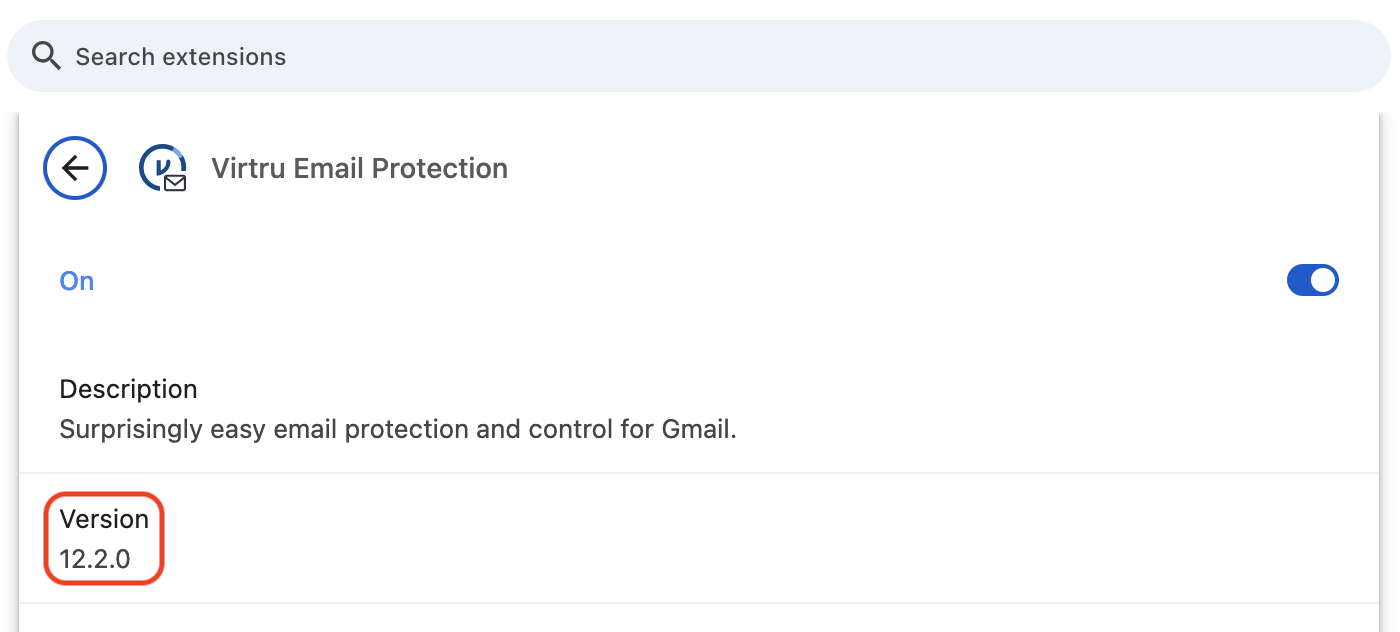Click the envelope badge on Virtru logo
This screenshot has width=1400, height=632.
(176, 183)
